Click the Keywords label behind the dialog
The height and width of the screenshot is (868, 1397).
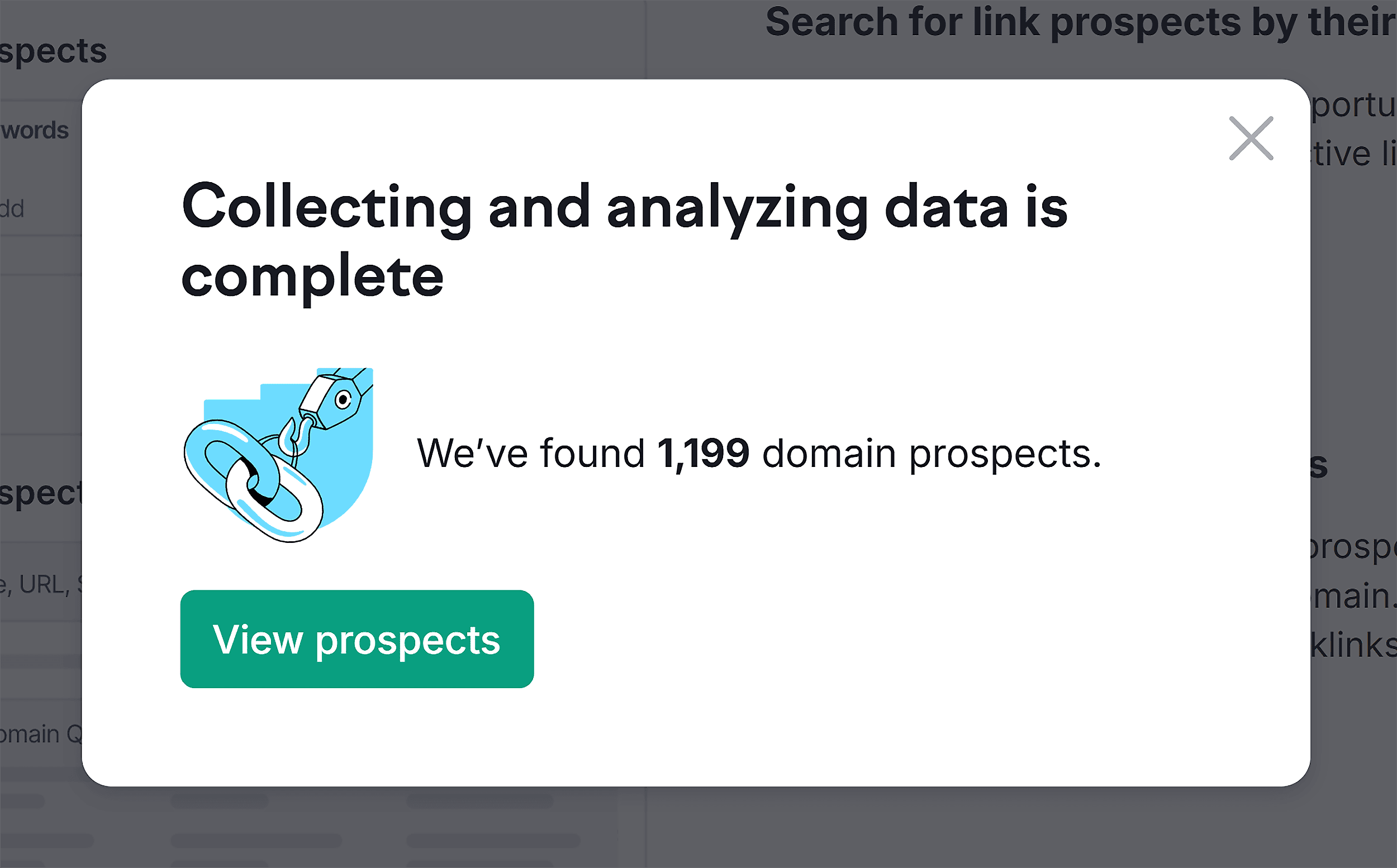coord(35,129)
